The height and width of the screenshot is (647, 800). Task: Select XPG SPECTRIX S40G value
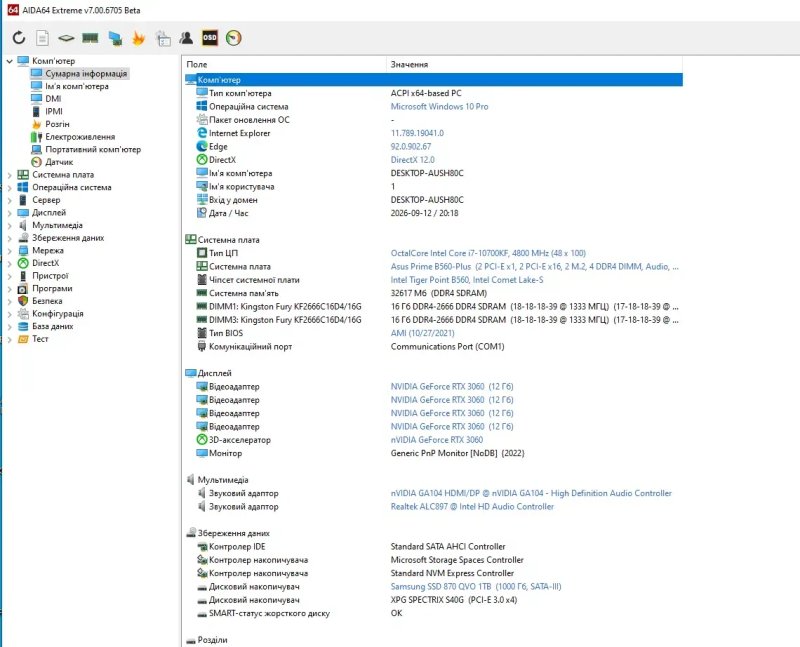[x=454, y=600]
